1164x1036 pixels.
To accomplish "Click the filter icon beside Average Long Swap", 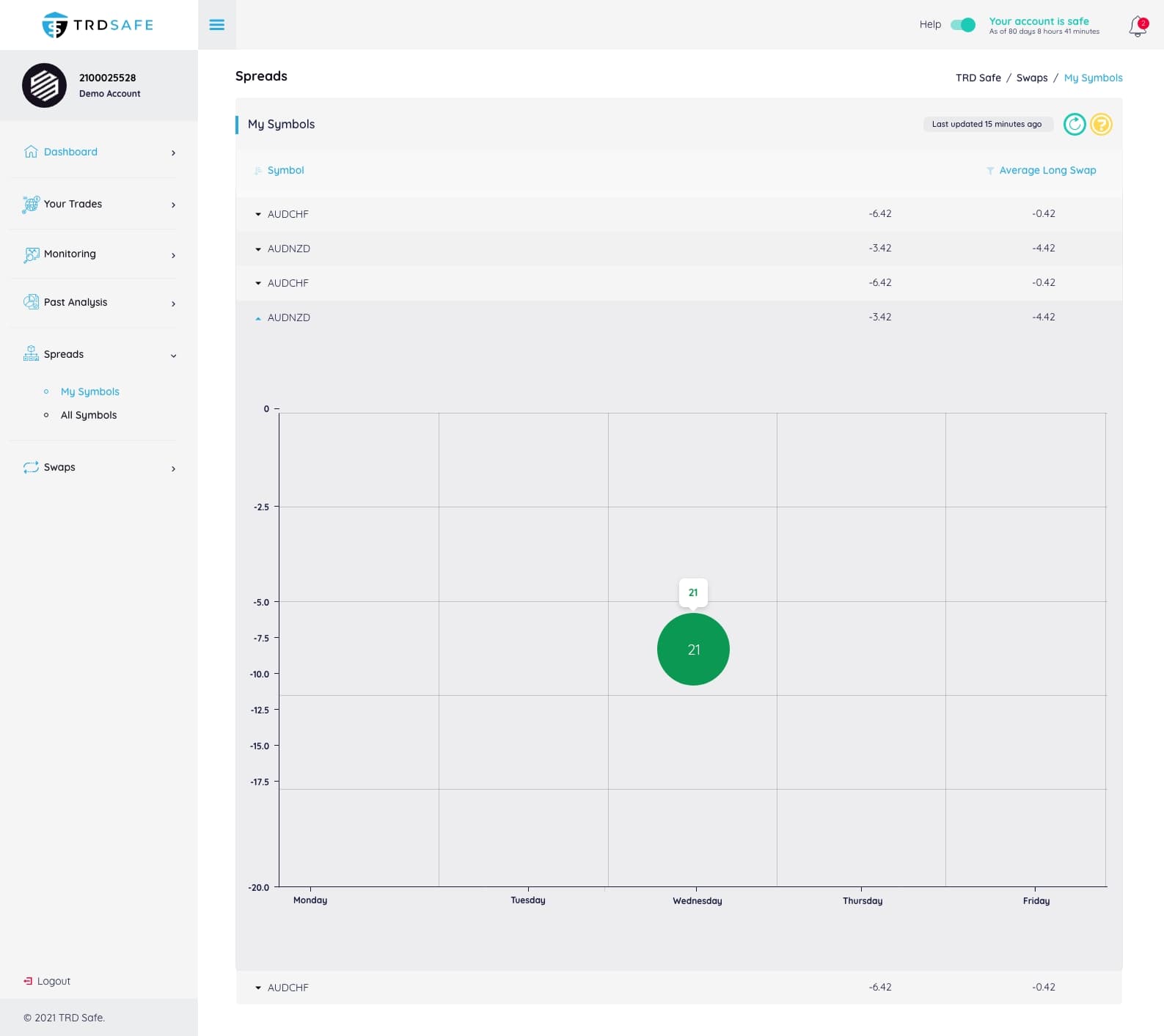I will [990, 171].
